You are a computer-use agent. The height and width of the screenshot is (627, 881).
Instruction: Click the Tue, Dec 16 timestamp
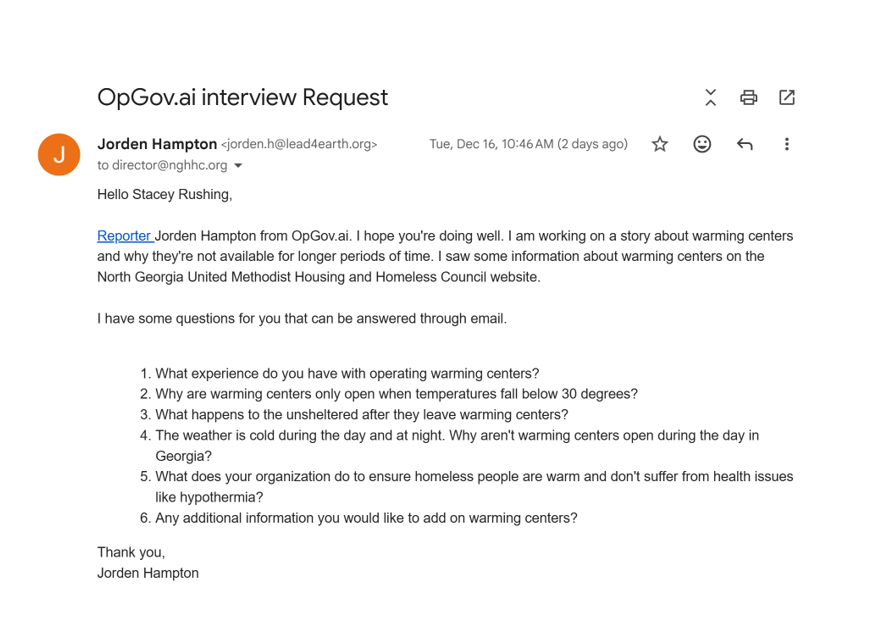528,144
